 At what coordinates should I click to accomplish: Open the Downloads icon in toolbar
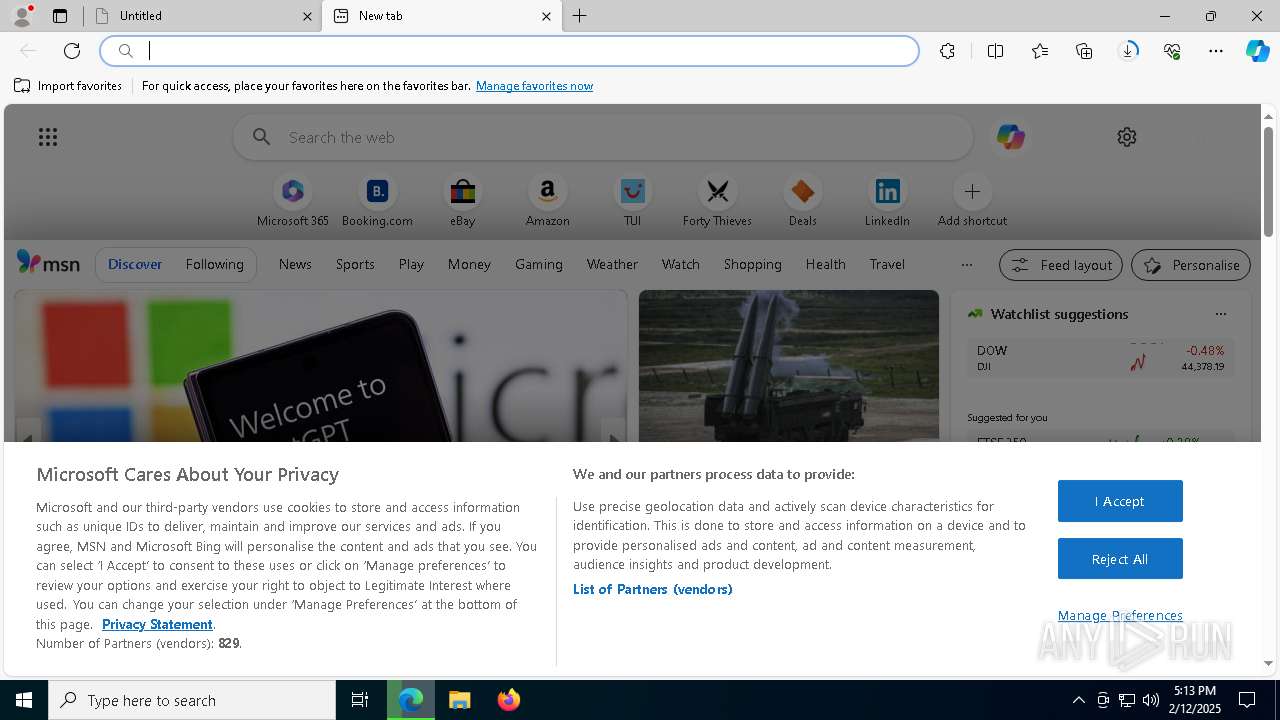tap(1128, 51)
